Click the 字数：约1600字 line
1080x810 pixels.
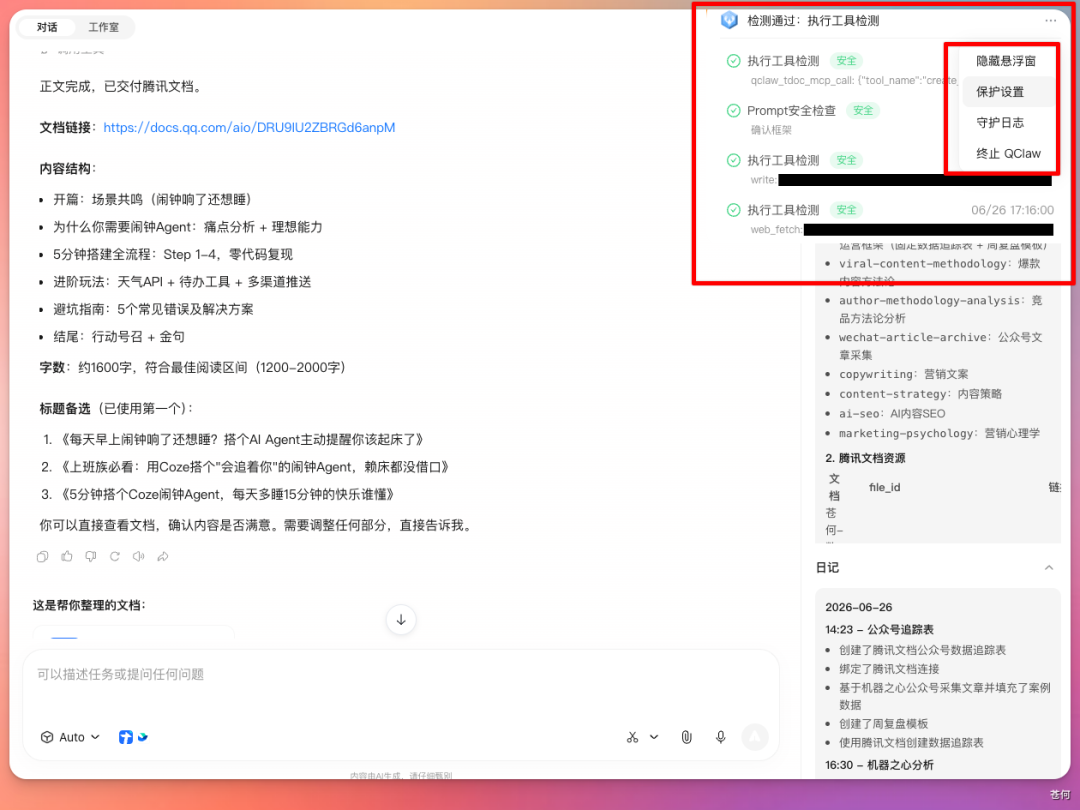[x=192, y=368]
